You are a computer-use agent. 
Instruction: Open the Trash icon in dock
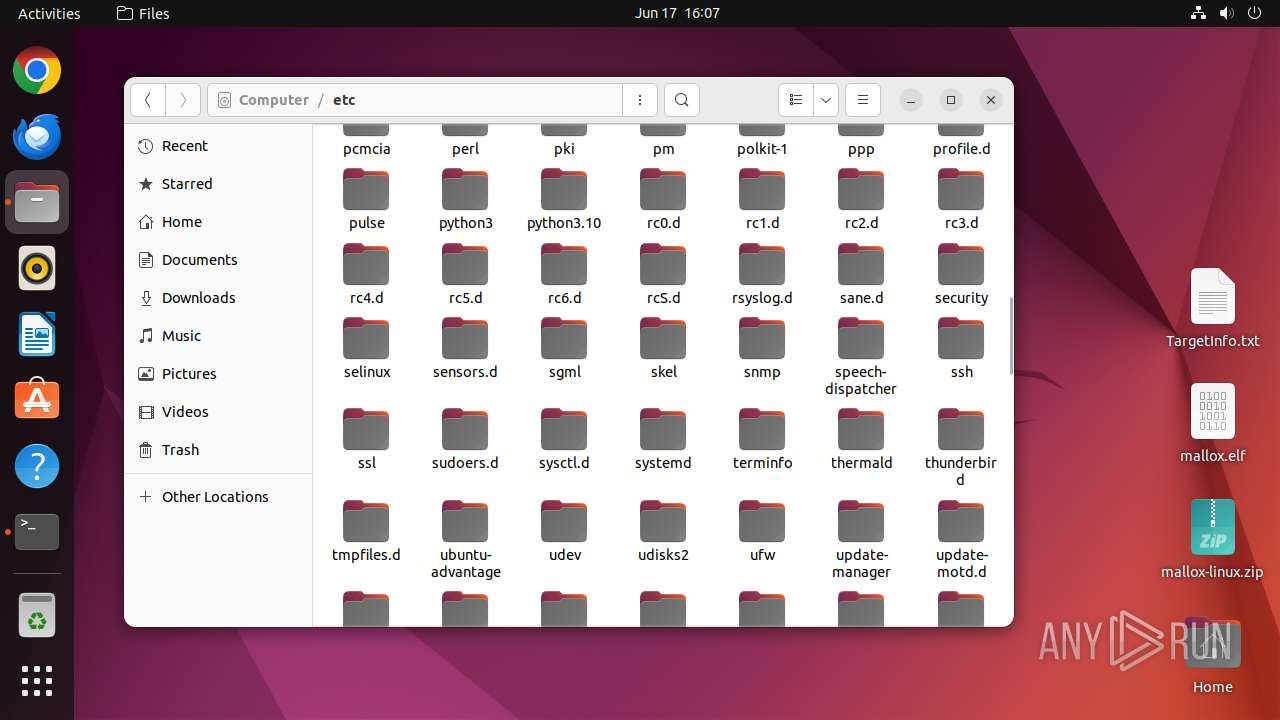coord(37,615)
